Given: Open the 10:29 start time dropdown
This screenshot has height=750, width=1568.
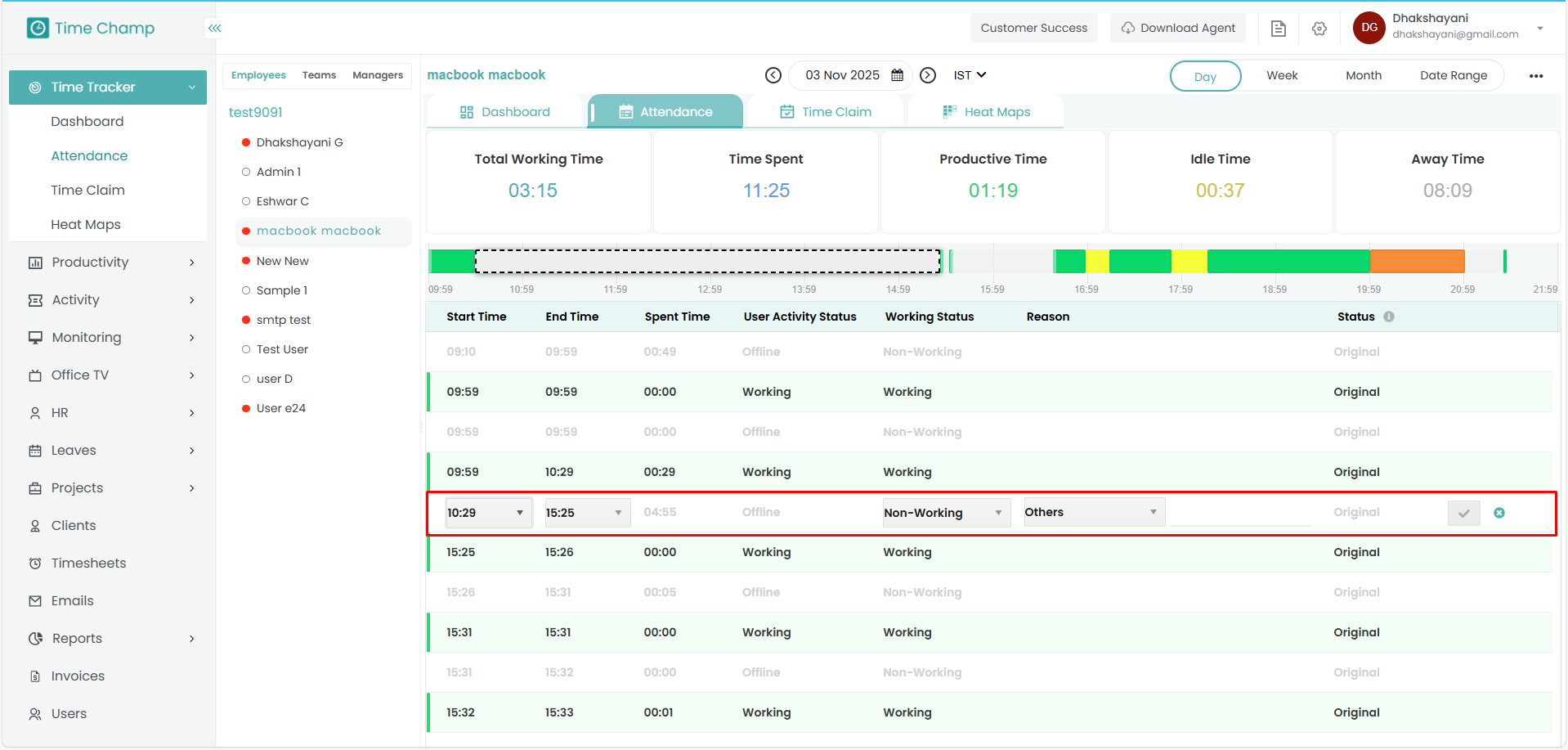Looking at the screenshot, I should click(x=488, y=513).
